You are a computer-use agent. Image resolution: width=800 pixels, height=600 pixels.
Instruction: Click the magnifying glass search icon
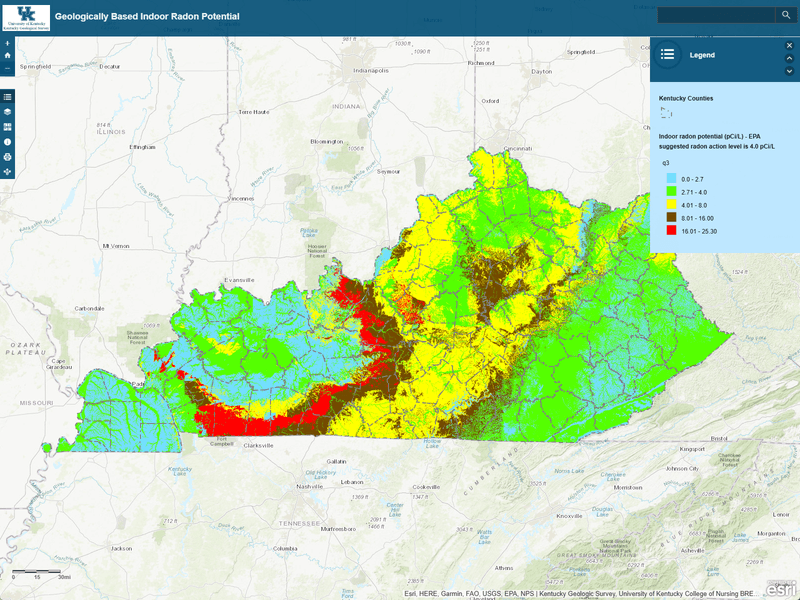[x=787, y=15]
